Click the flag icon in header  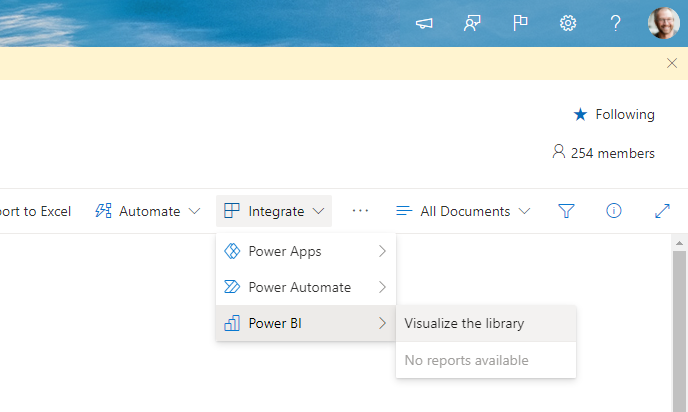(520, 23)
